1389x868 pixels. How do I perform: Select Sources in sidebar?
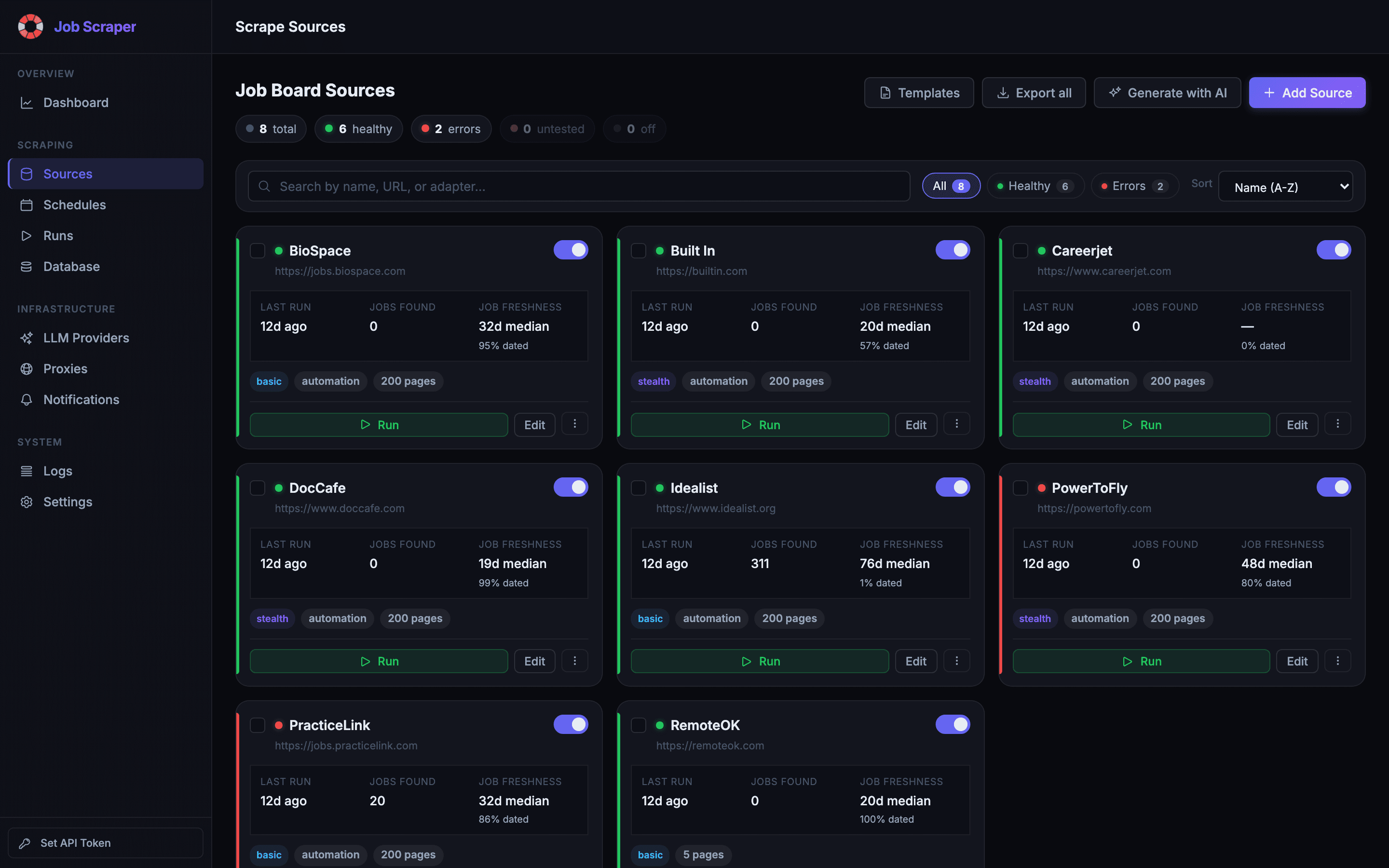(x=106, y=174)
